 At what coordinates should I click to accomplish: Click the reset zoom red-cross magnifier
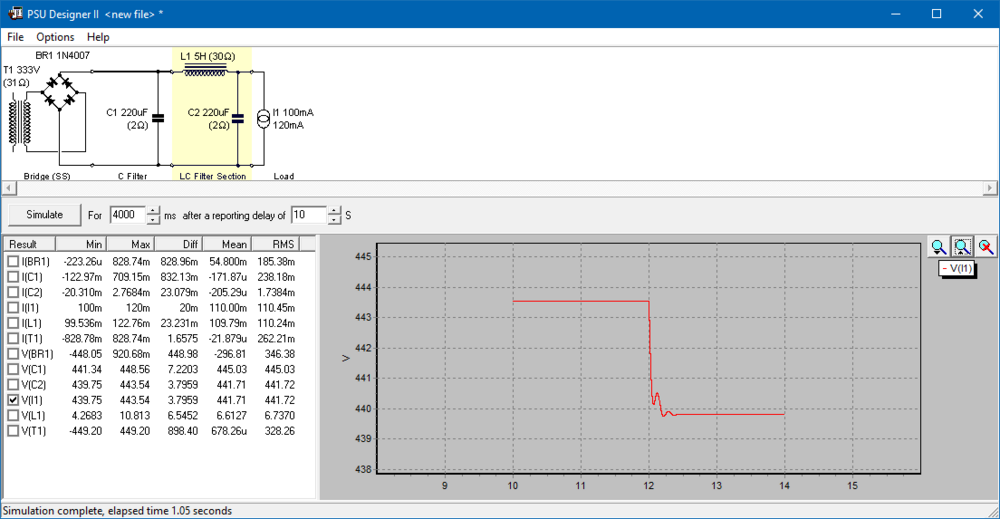coord(986,246)
